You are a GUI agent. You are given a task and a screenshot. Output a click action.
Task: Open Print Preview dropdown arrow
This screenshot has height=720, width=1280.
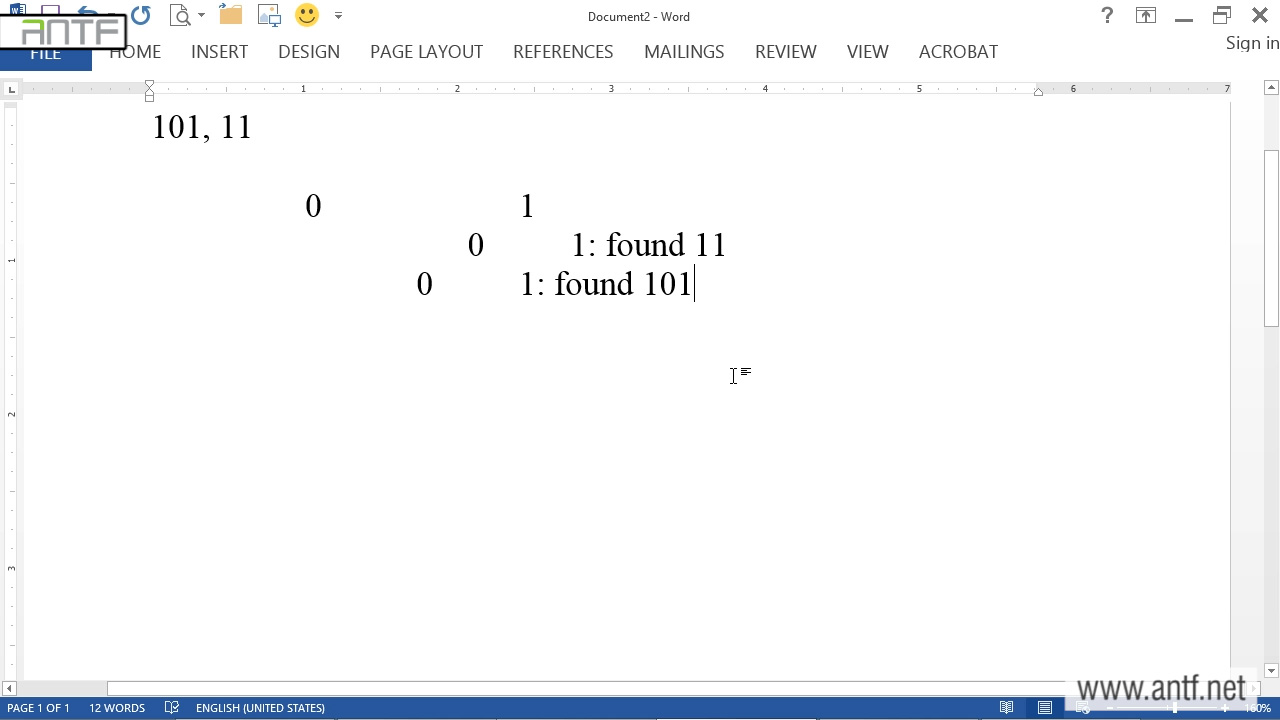(x=201, y=16)
